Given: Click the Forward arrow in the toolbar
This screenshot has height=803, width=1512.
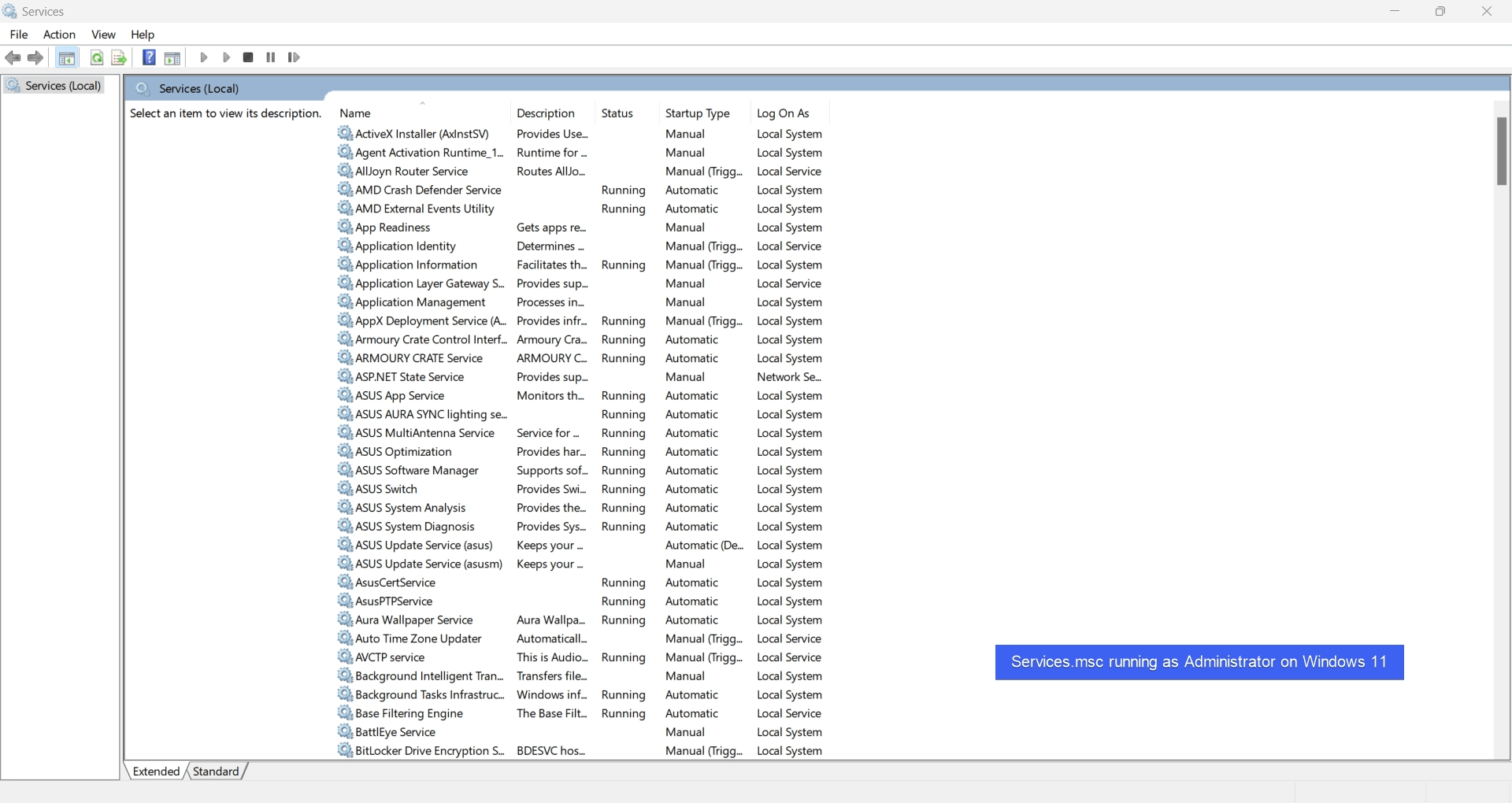Looking at the screenshot, I should coord(35,57).
